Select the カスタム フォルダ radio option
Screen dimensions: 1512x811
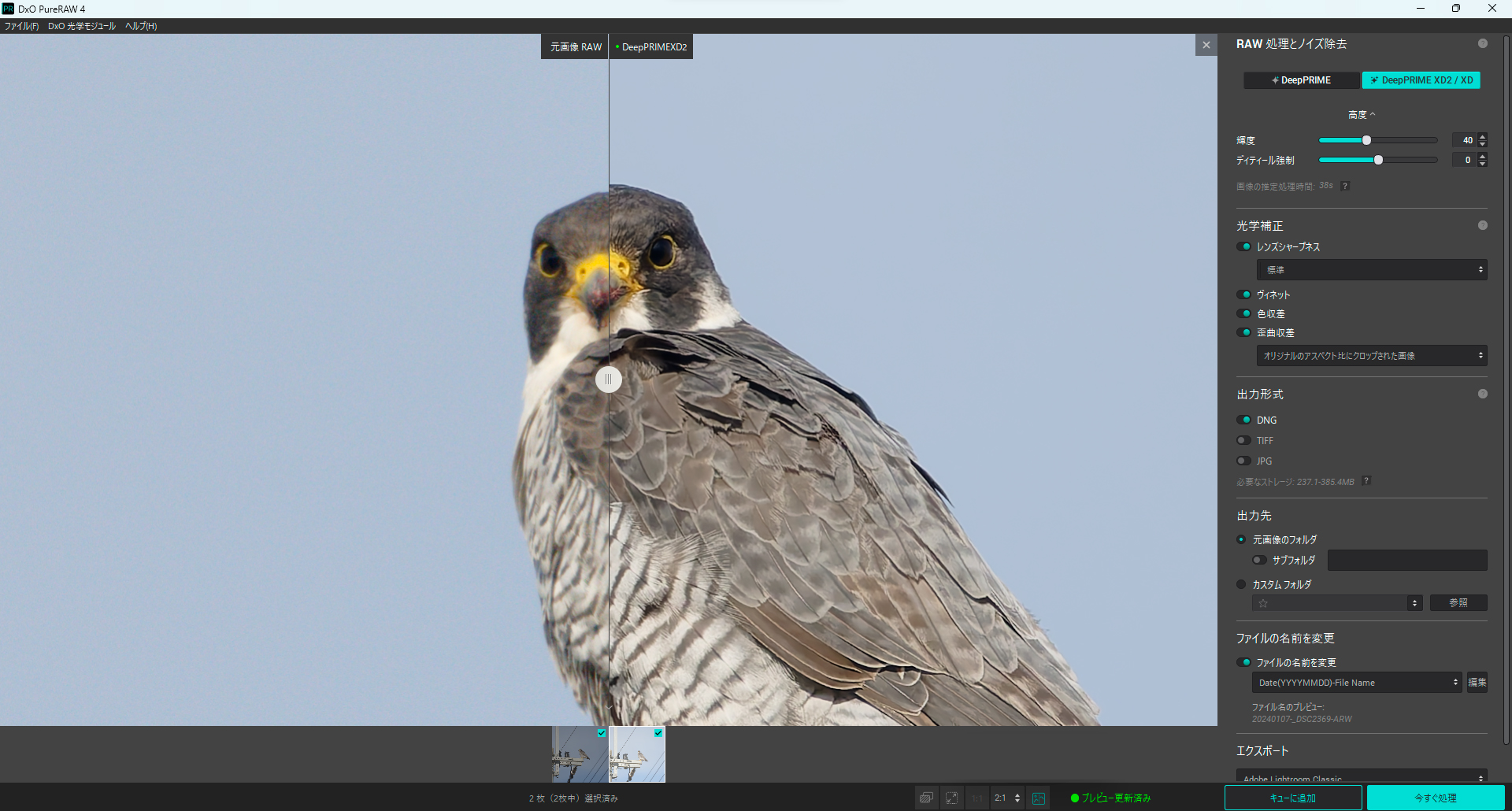pos(1241,585)
